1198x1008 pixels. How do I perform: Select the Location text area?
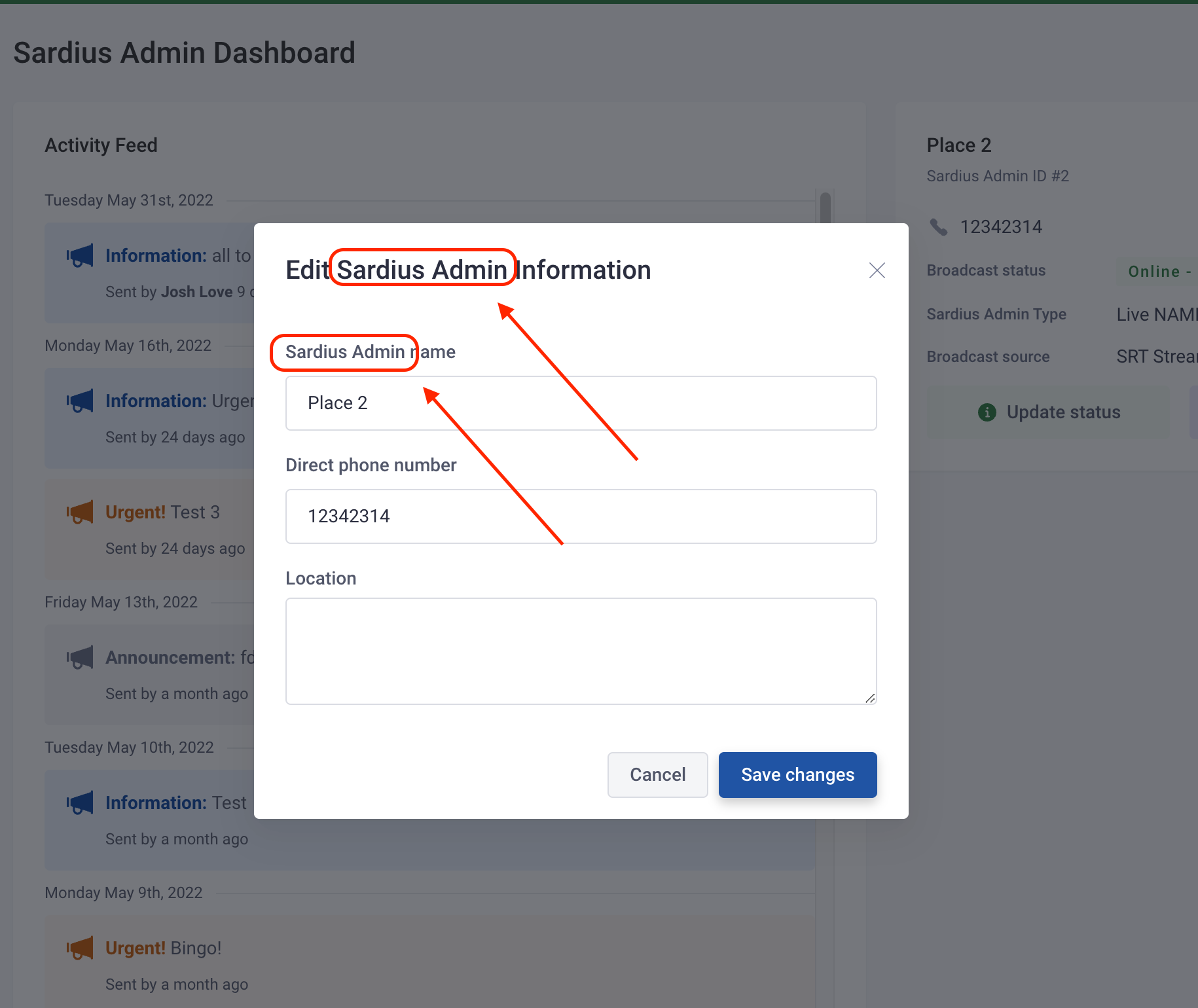581,651
